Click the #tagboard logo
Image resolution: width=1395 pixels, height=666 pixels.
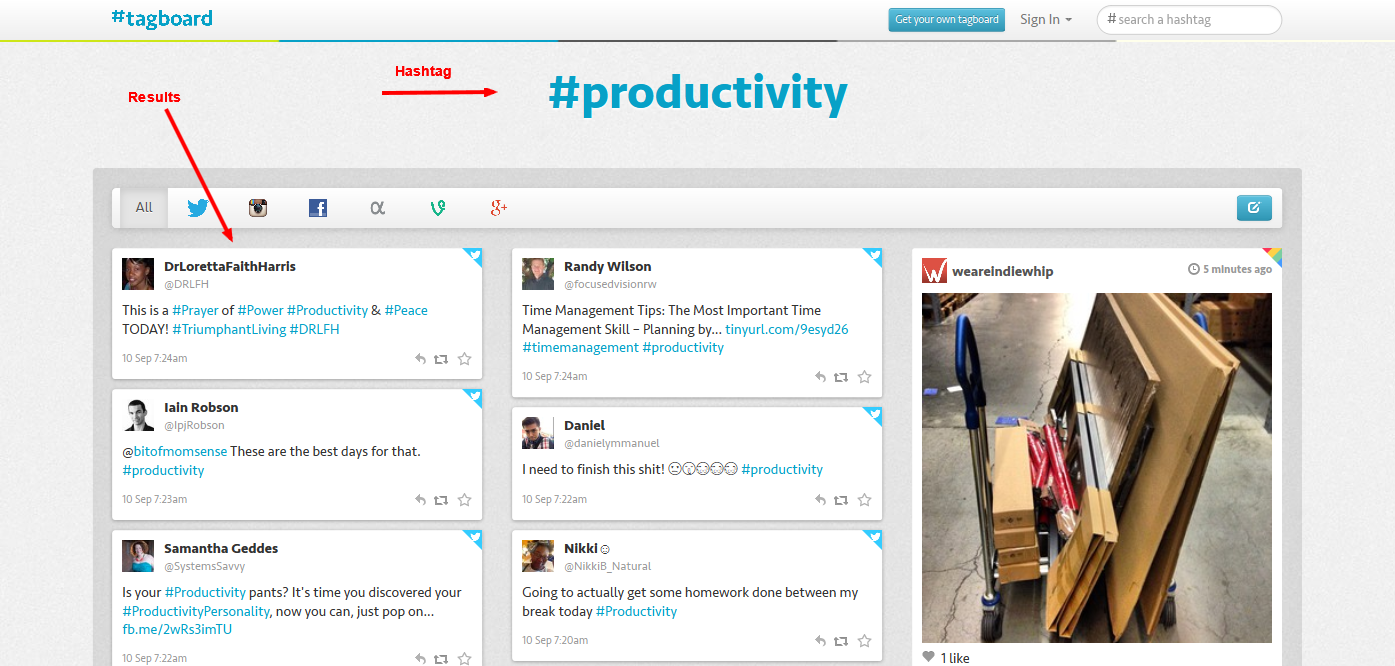tap(162, 18)
